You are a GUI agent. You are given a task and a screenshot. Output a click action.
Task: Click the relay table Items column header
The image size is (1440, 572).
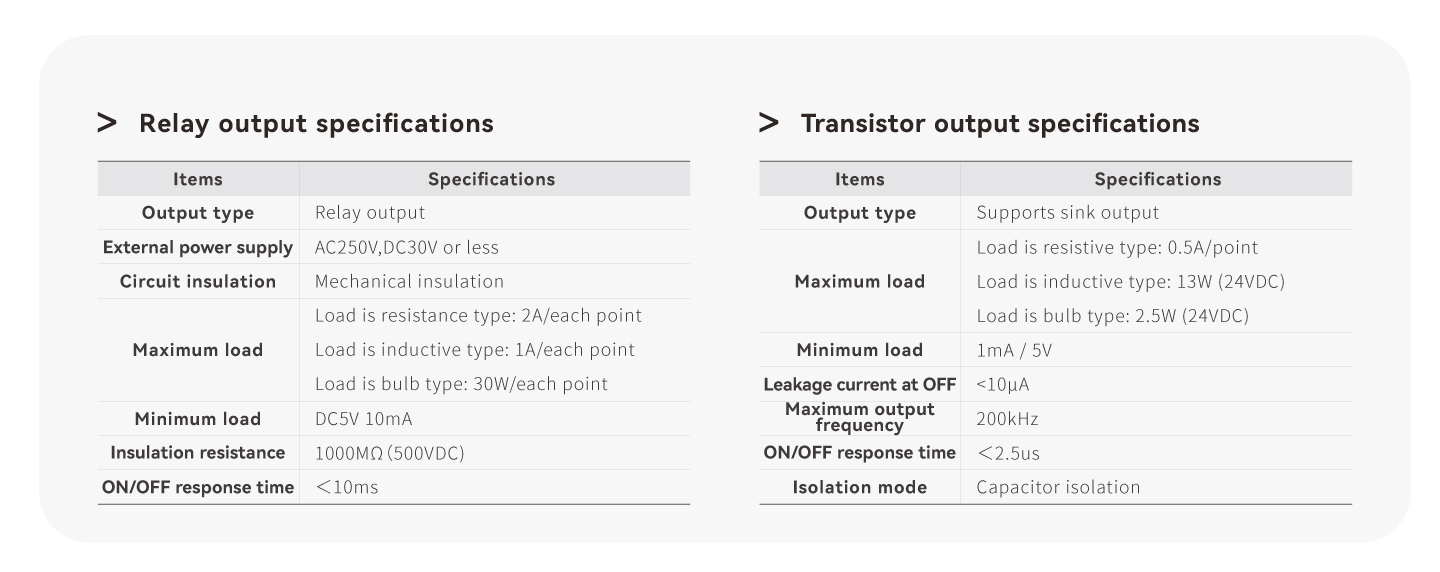point(198,180)
